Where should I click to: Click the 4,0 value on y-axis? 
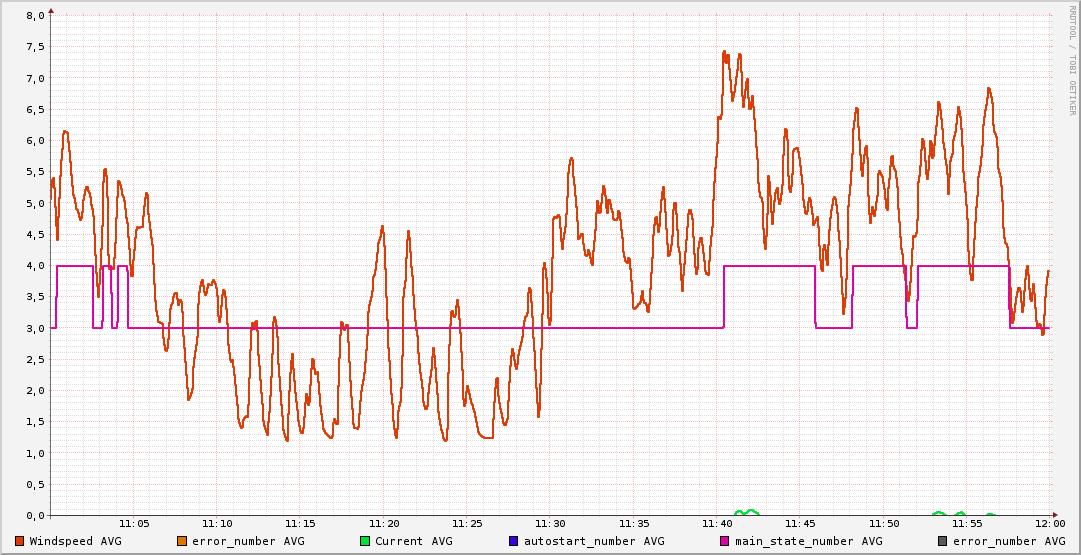[x=35, y=266]
